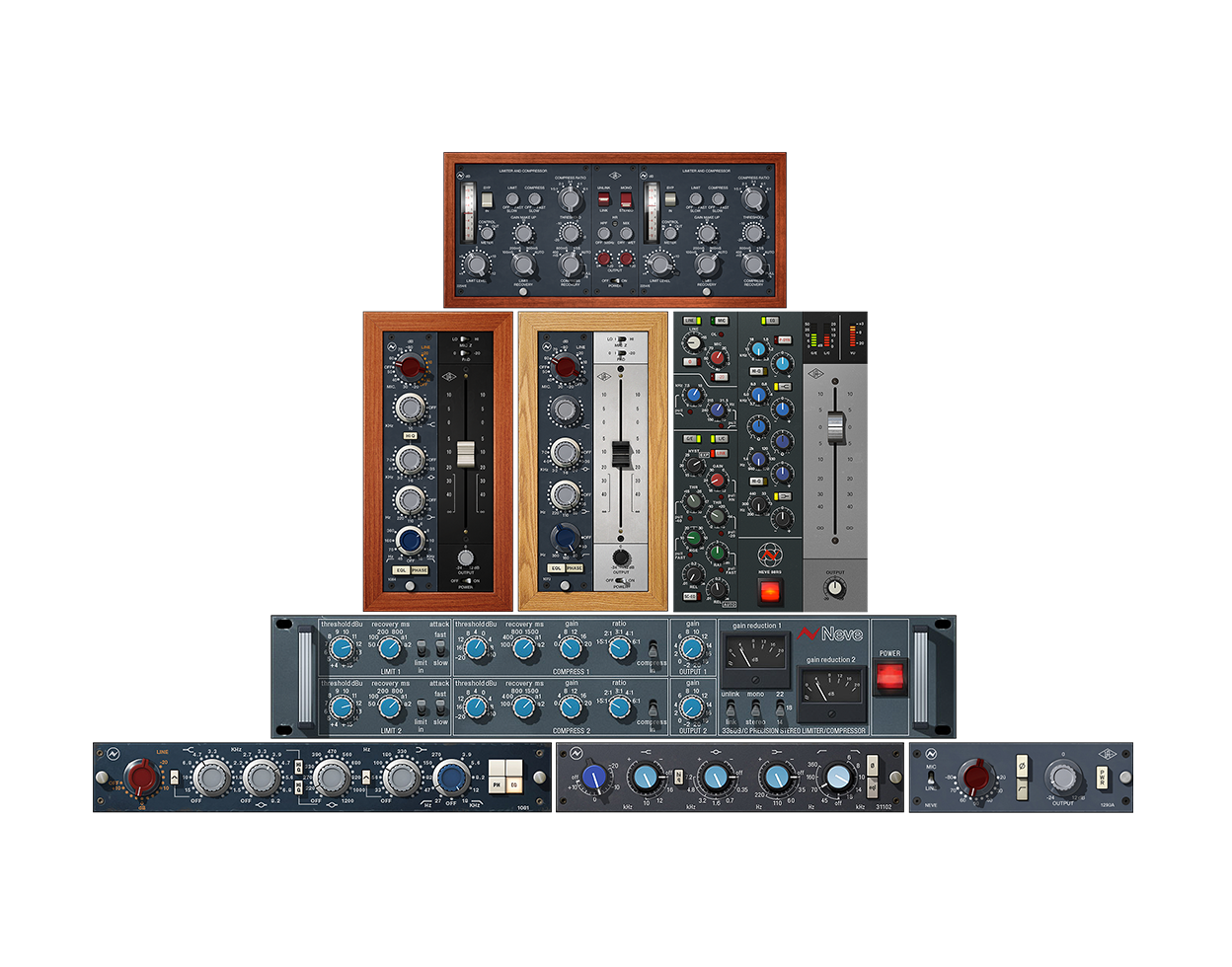Image resolution: width=1232 pixels, height=967 pixels.
Task: Engage the Ø phase button on the 31102 strip
Action: [x=873, y=766]
